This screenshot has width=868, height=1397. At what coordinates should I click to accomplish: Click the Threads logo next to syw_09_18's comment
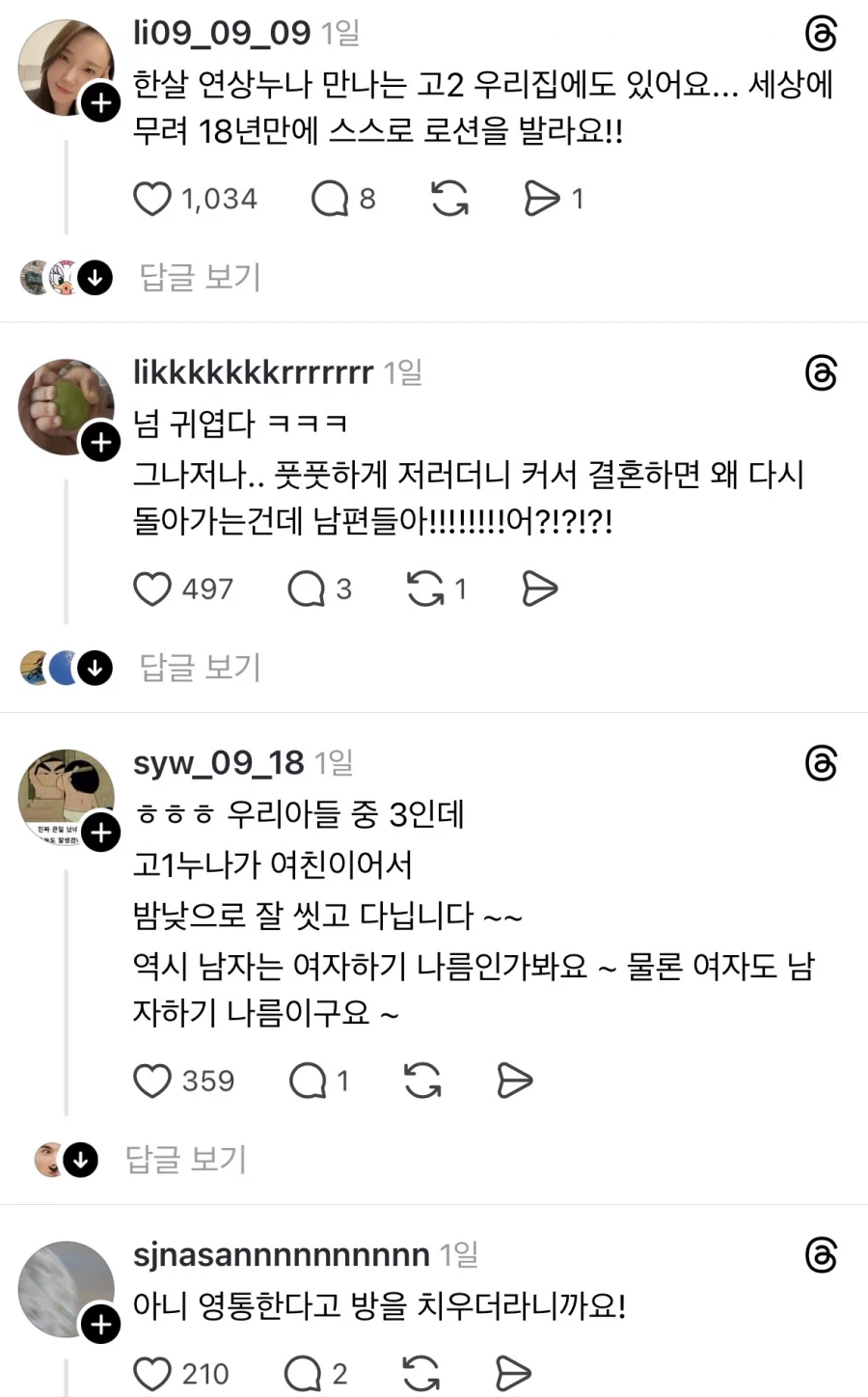tap(821, 762)
